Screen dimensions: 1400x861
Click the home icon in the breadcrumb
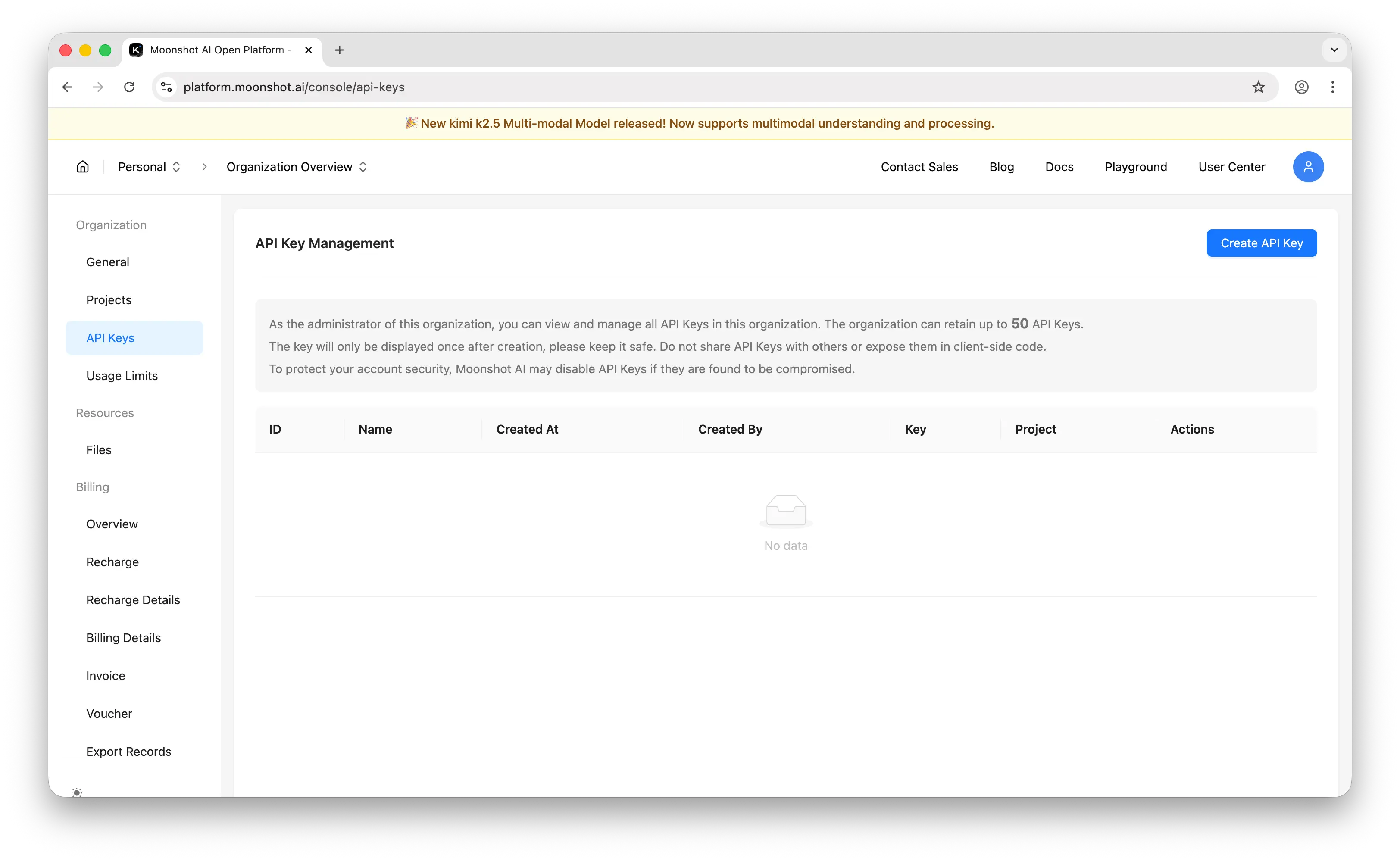click(x=82, y=166)
